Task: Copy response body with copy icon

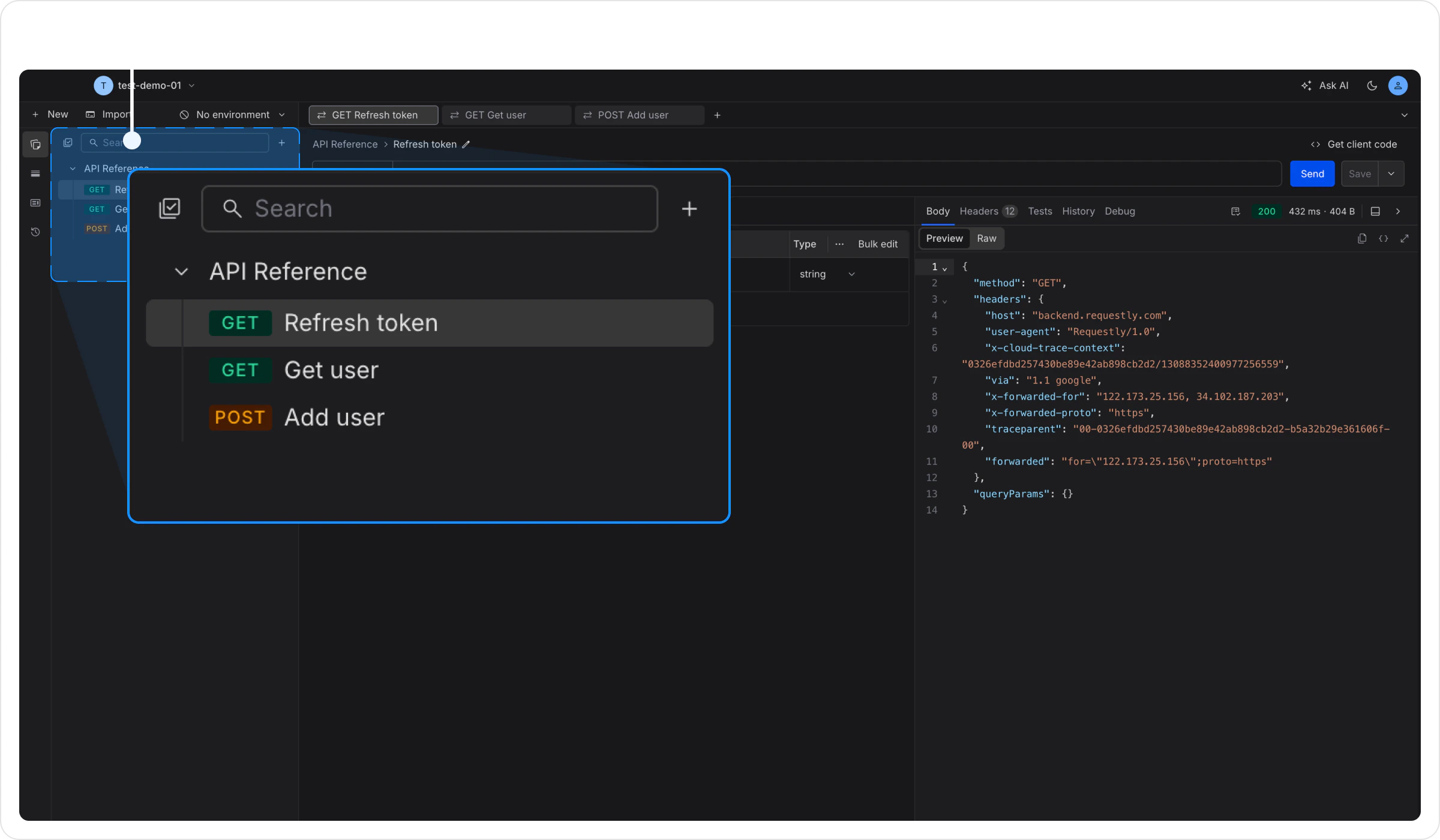Action: coord(1362,239)
